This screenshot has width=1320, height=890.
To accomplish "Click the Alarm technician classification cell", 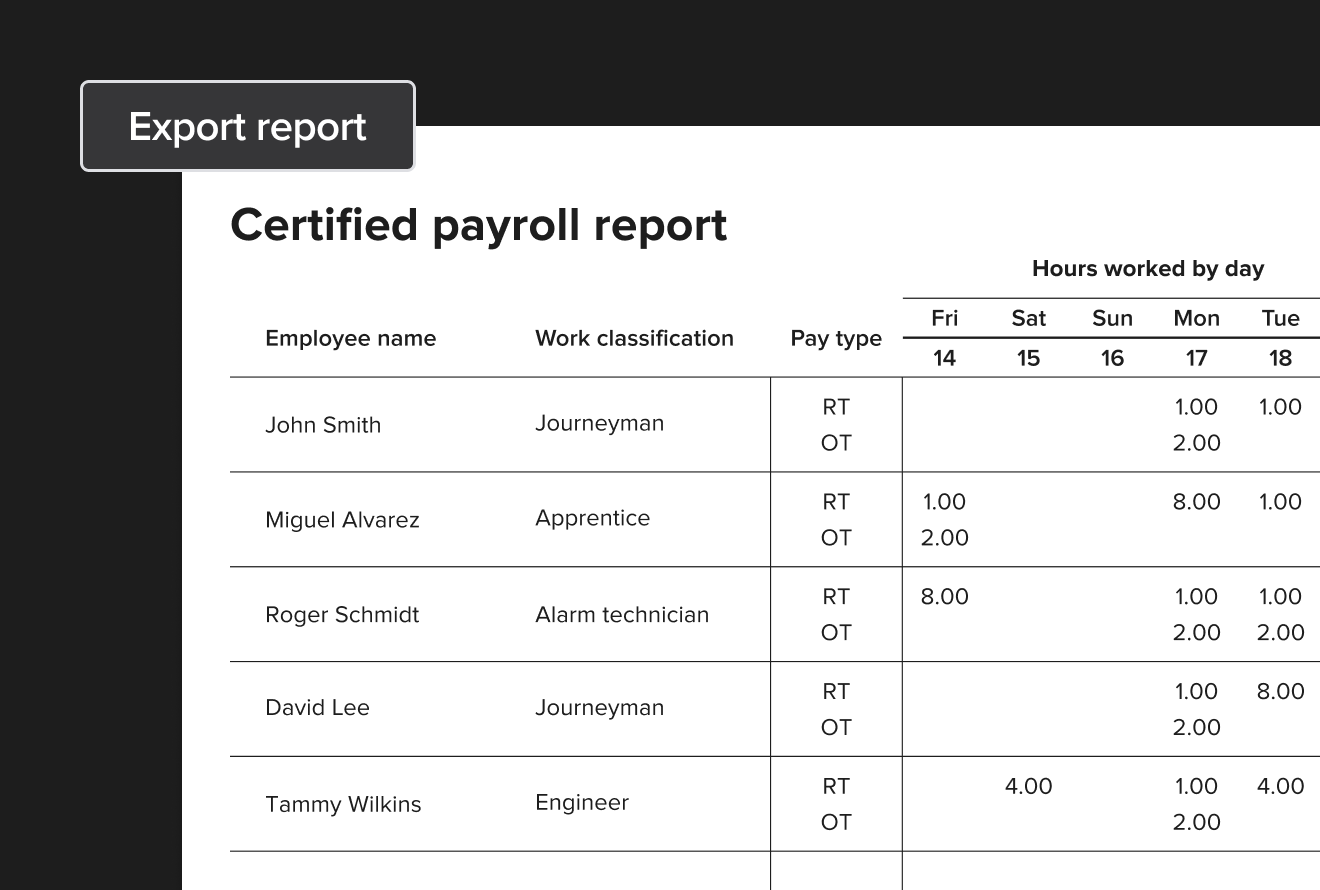I will coord(622,615).
